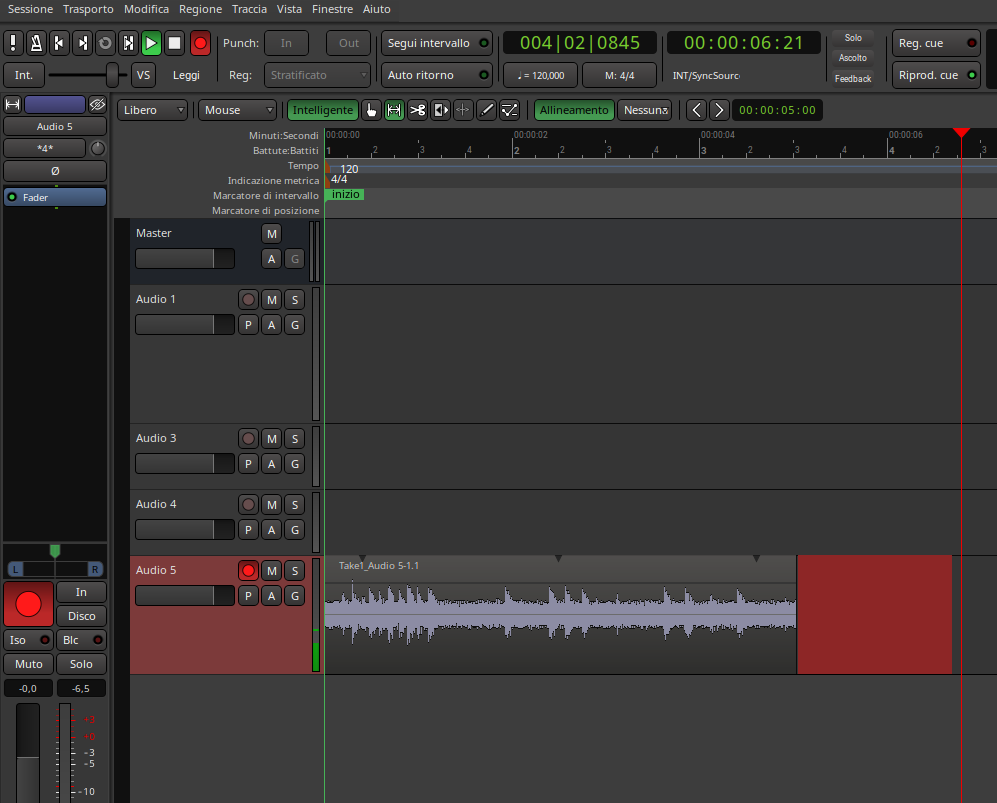Select the Draw (pencil) tool

pos(486,110)
